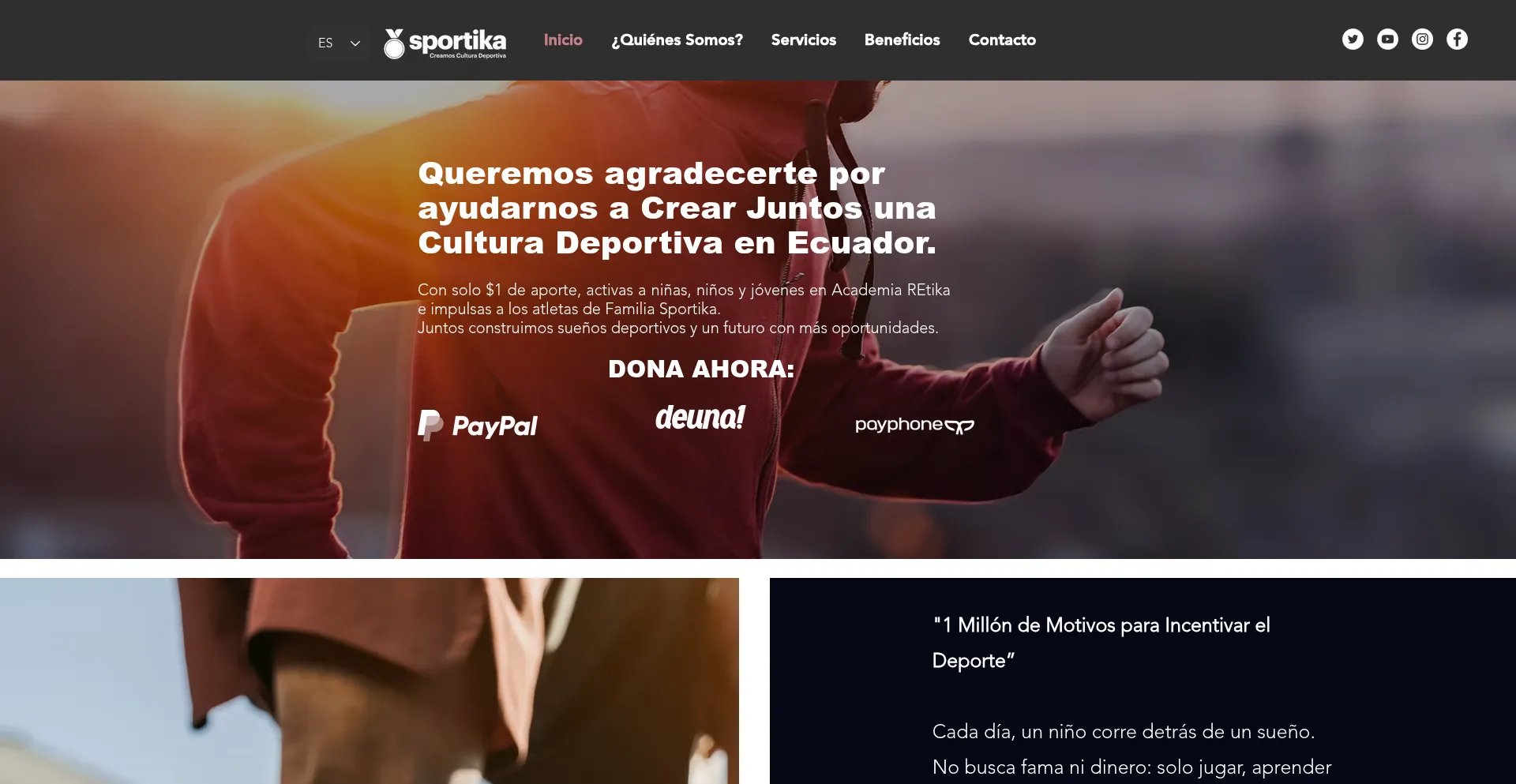The image size is (1516, 784).
Task: Open the ¿Quiénes Somos? menu item
Action: pyautogui.click(x=677, y=39)
